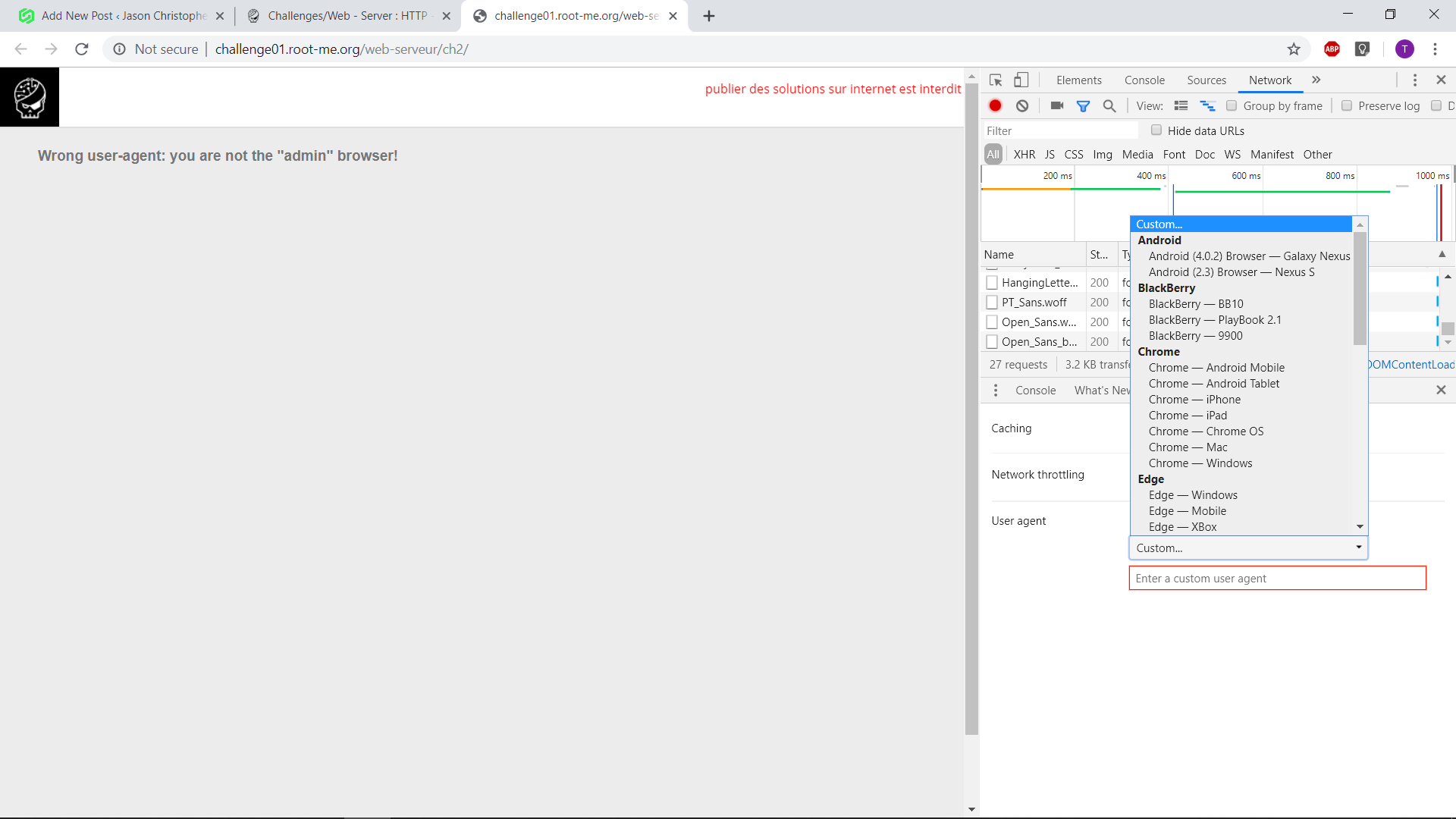Enable Hide data URLs
Viewport: 1456px width, 819px height.
pyautogui.click(x=1157, y=130)
